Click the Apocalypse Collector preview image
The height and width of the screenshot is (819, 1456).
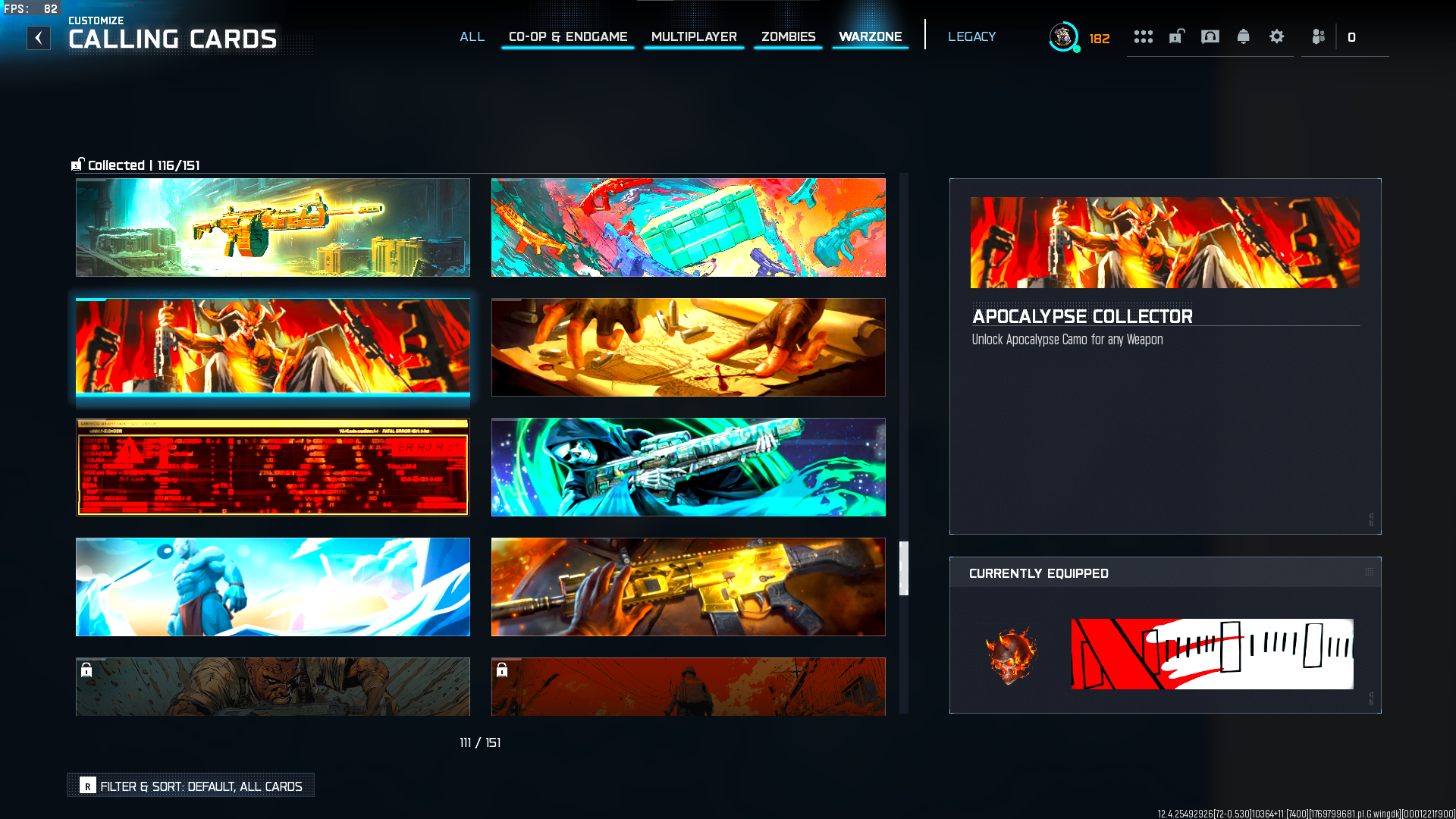1165,243
